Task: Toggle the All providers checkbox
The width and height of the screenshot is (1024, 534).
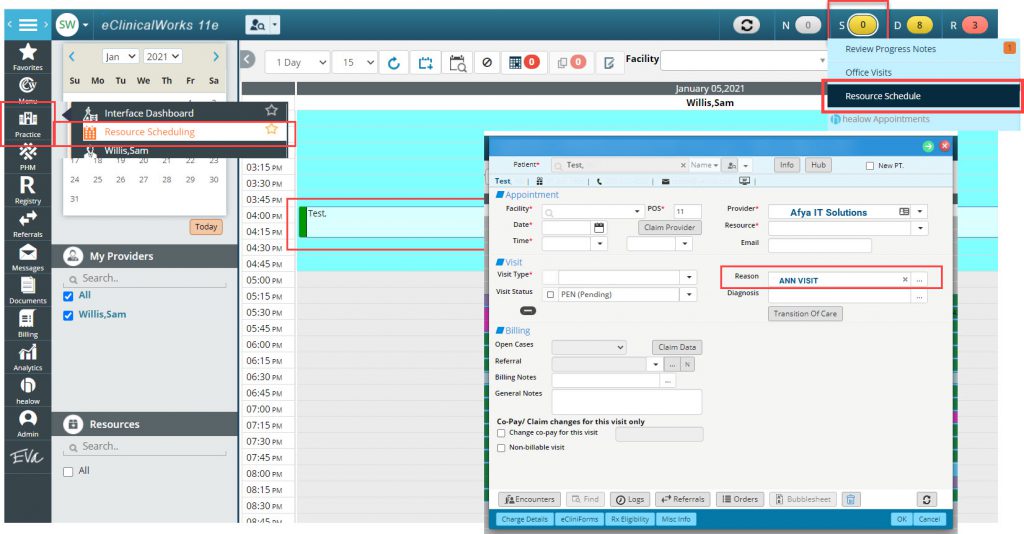Action: 68,296
